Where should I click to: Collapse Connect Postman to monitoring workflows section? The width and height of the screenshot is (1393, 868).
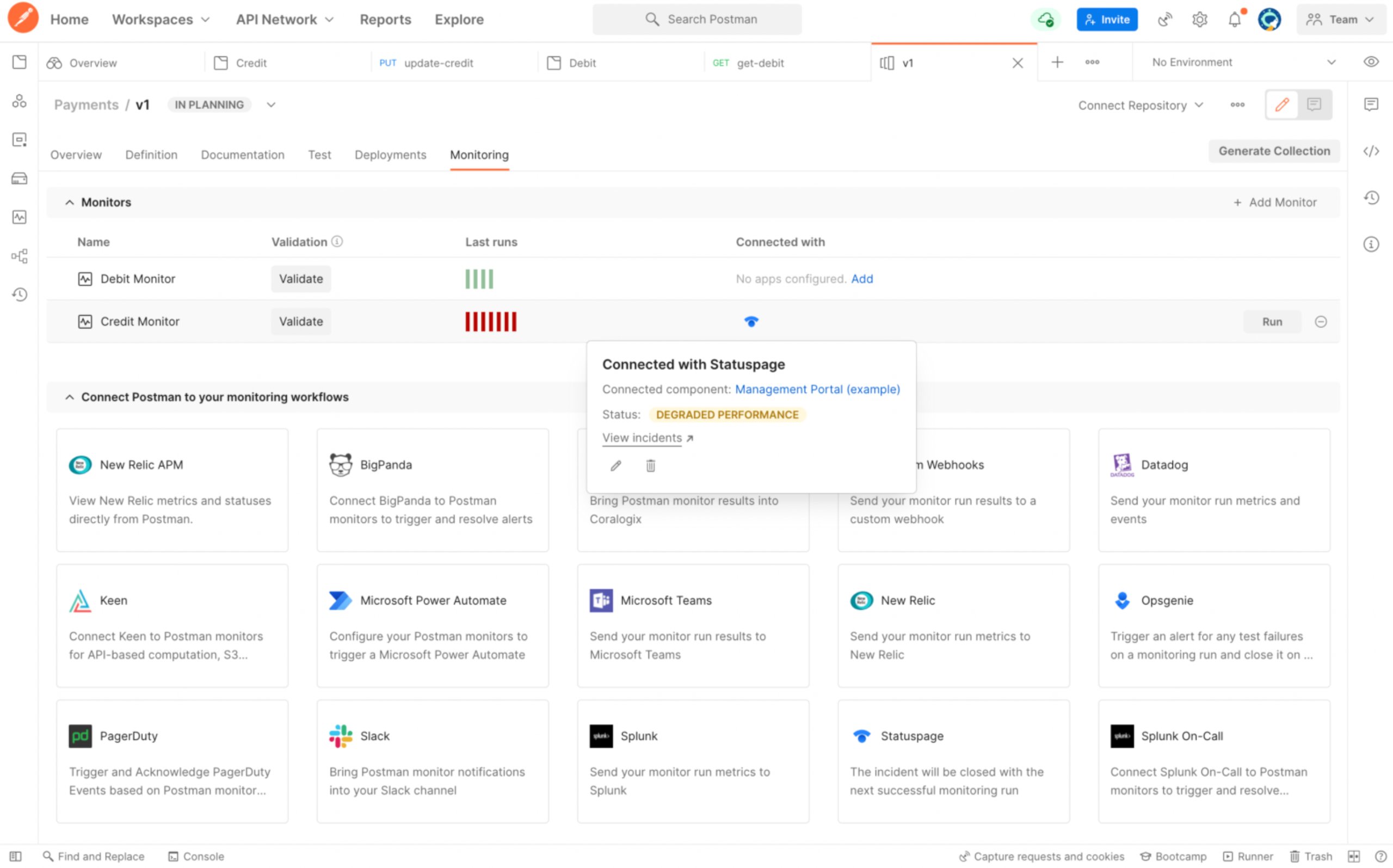click(70, 397)
